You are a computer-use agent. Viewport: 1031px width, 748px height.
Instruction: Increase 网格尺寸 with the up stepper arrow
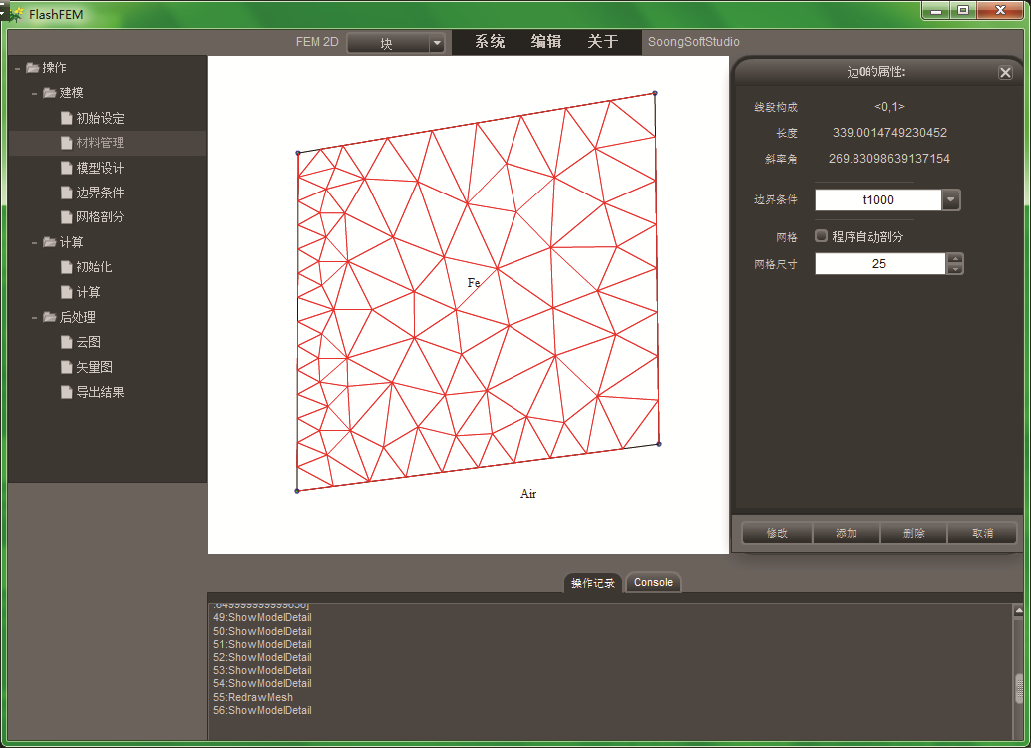coord(955,258)
